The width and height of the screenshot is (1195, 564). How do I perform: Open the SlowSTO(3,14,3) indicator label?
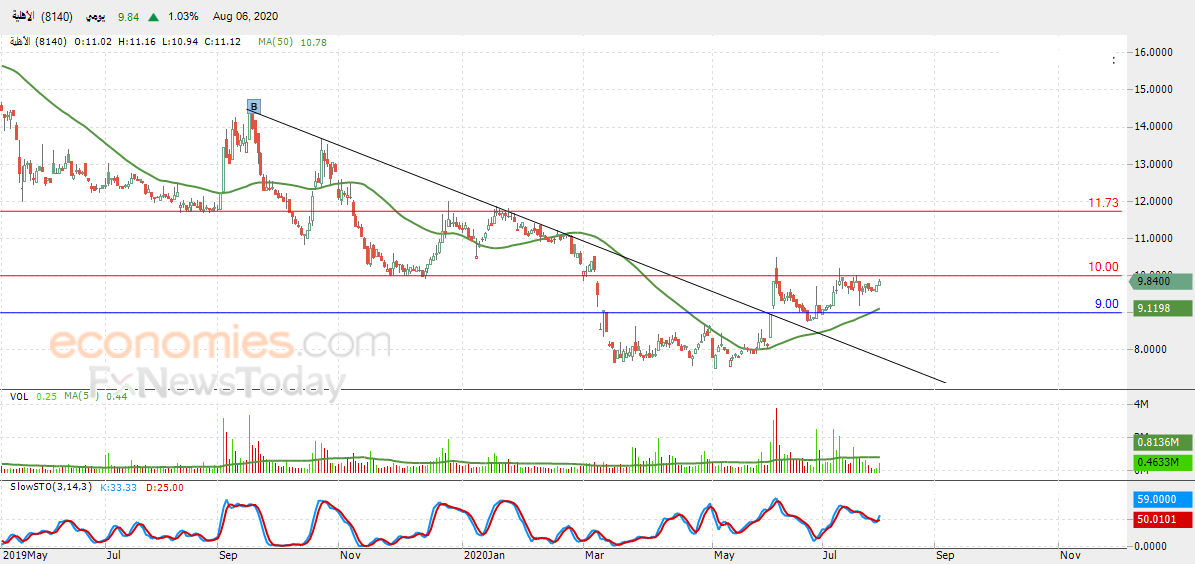(50, 487)
